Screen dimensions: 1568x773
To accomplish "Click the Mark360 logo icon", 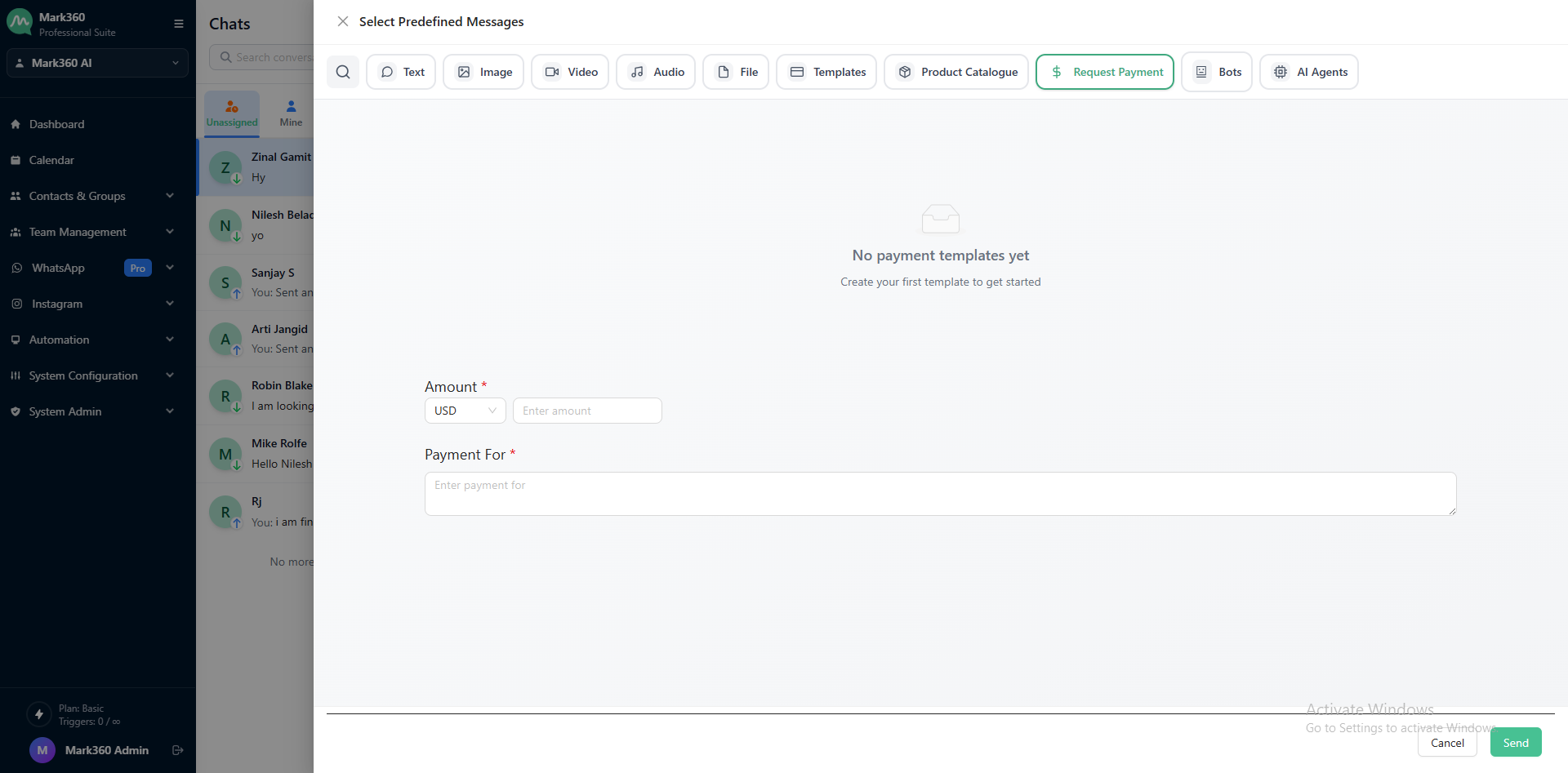I will [x=20, y=23].
